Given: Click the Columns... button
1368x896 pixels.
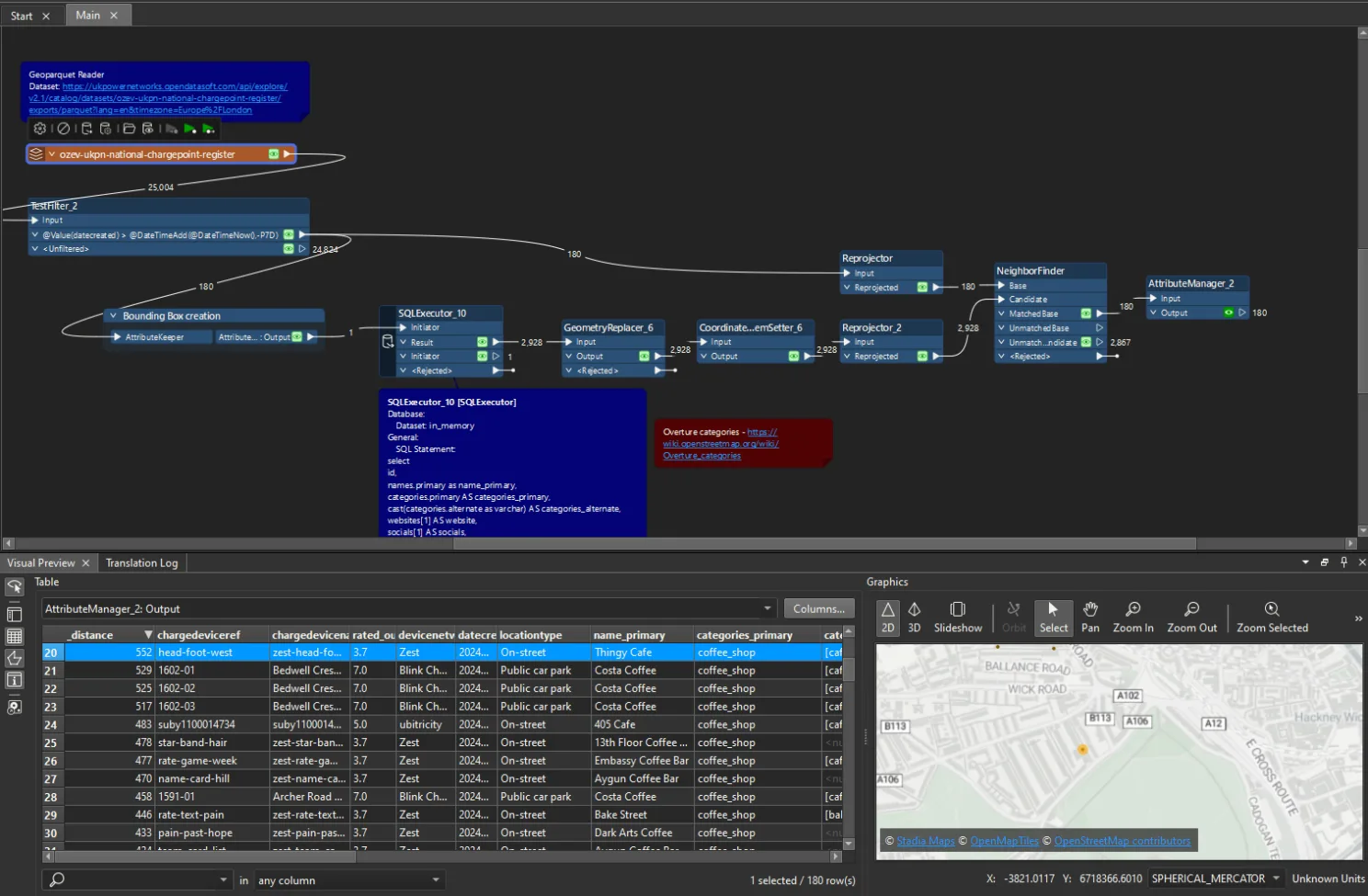Looking at the screenshot, I should coord(818,608).
